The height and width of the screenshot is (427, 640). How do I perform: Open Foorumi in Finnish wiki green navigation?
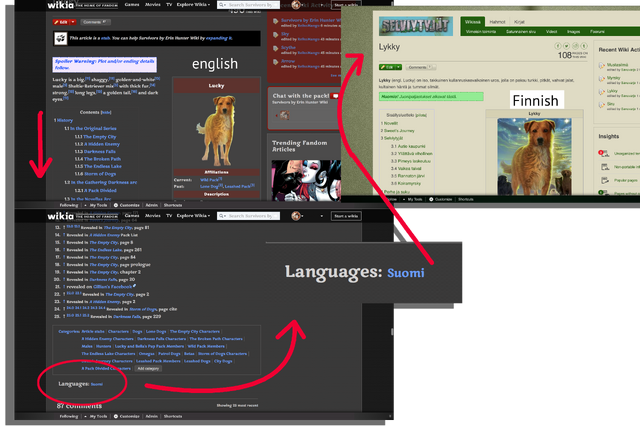[x=597, y=31]
